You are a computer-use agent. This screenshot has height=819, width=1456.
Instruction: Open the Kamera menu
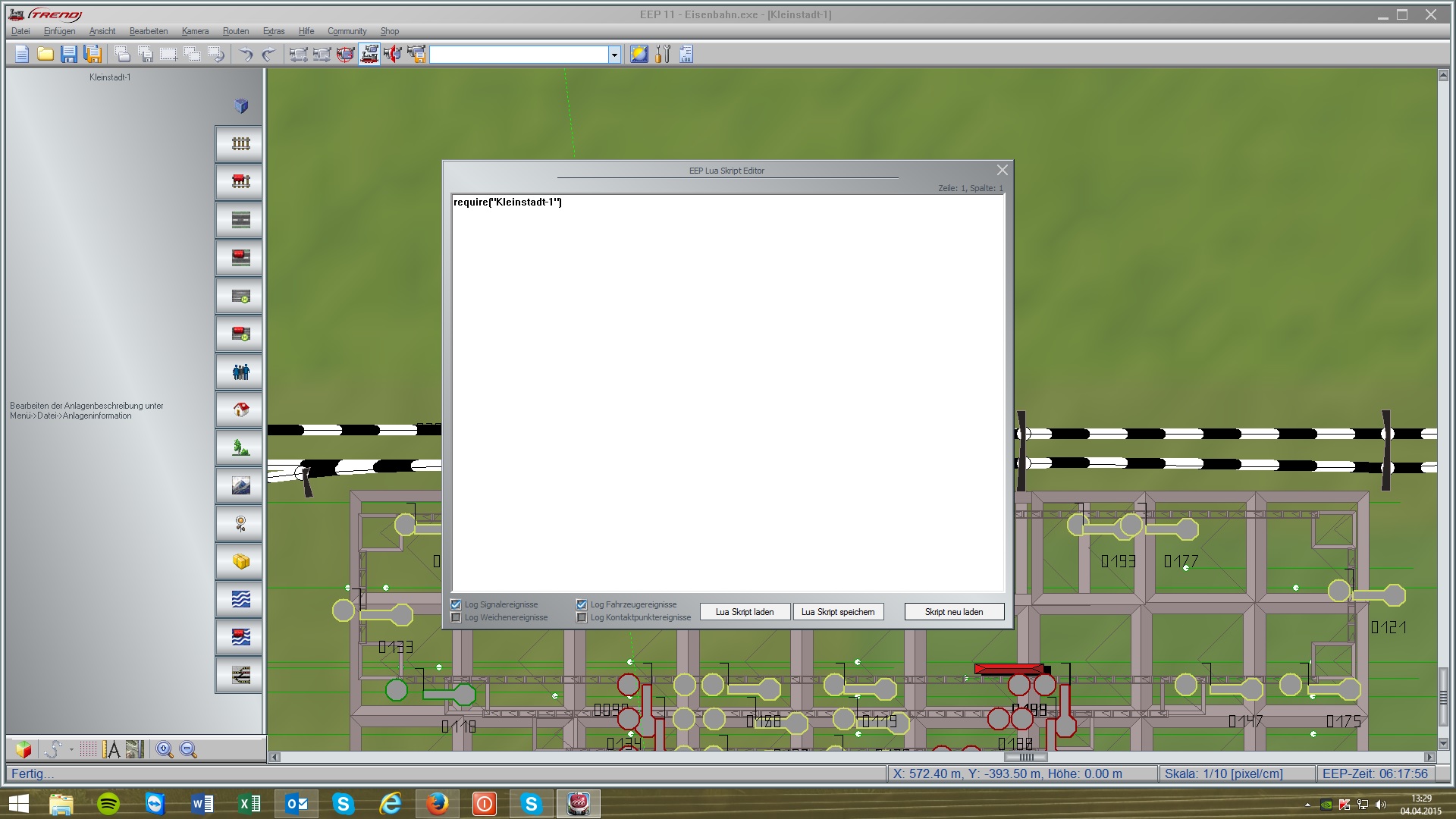(195, 31)
